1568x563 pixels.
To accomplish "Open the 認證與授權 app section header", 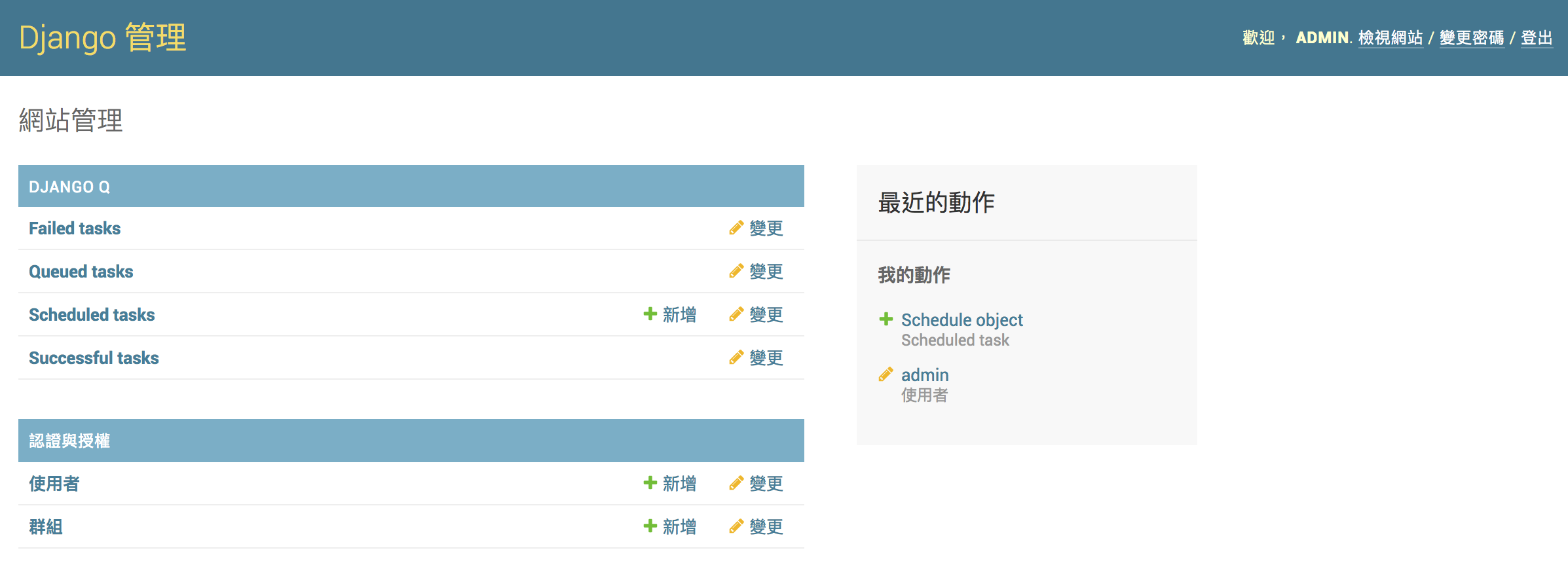I will pyautogui.click(x=69, y=441).
